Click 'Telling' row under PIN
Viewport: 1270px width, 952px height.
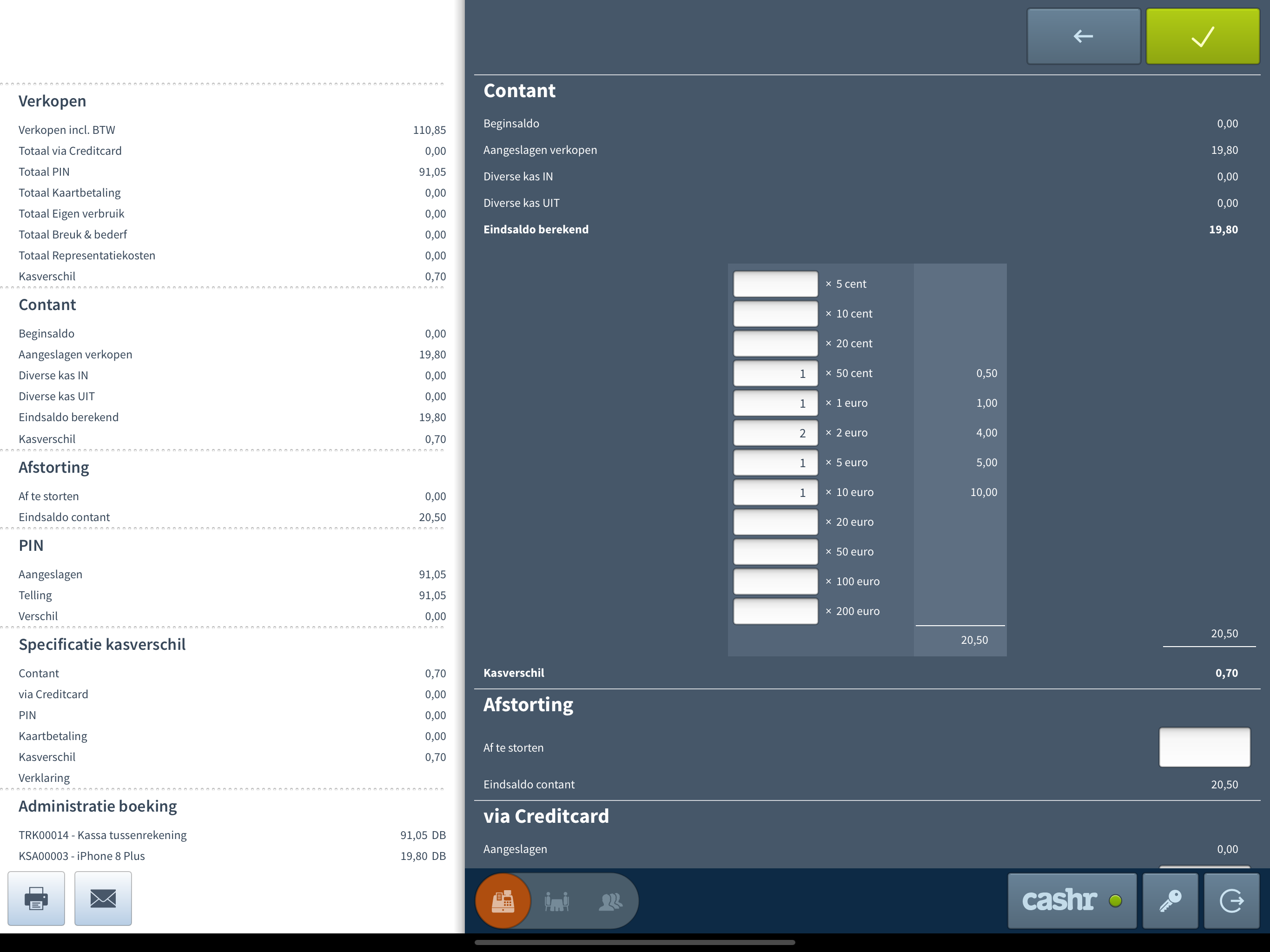pos(232,595)
